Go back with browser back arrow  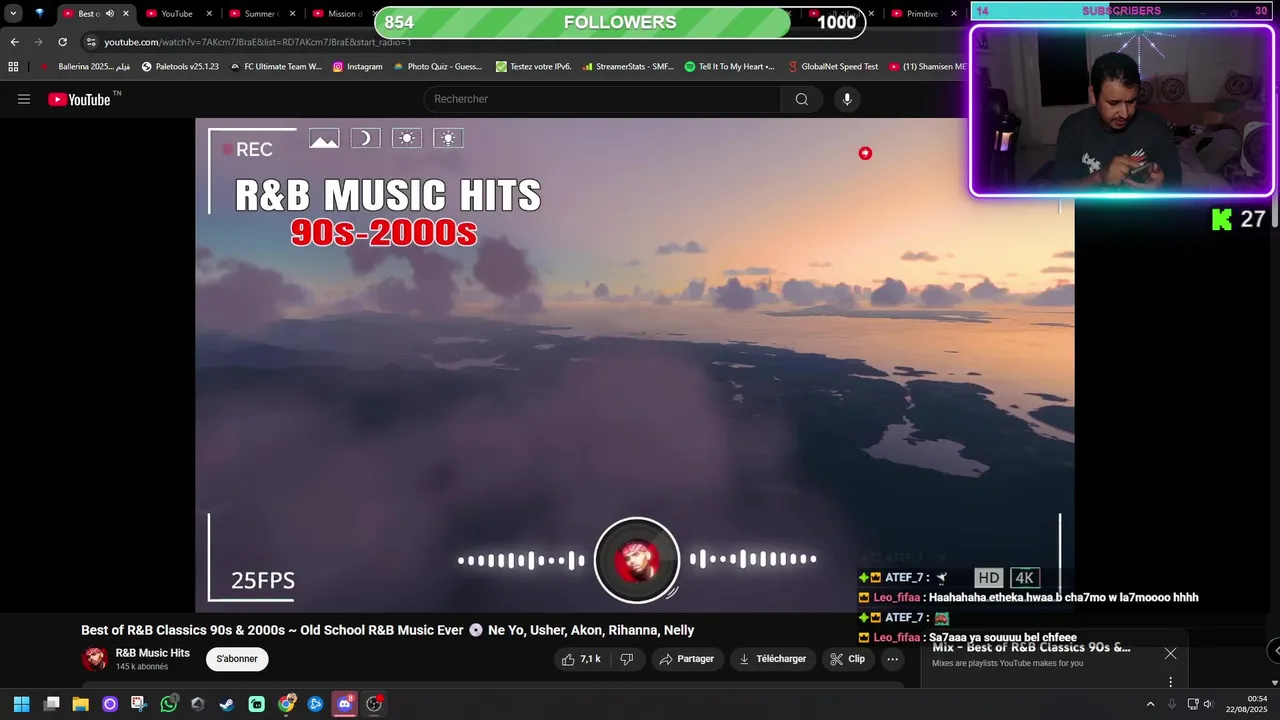[14, 42]
